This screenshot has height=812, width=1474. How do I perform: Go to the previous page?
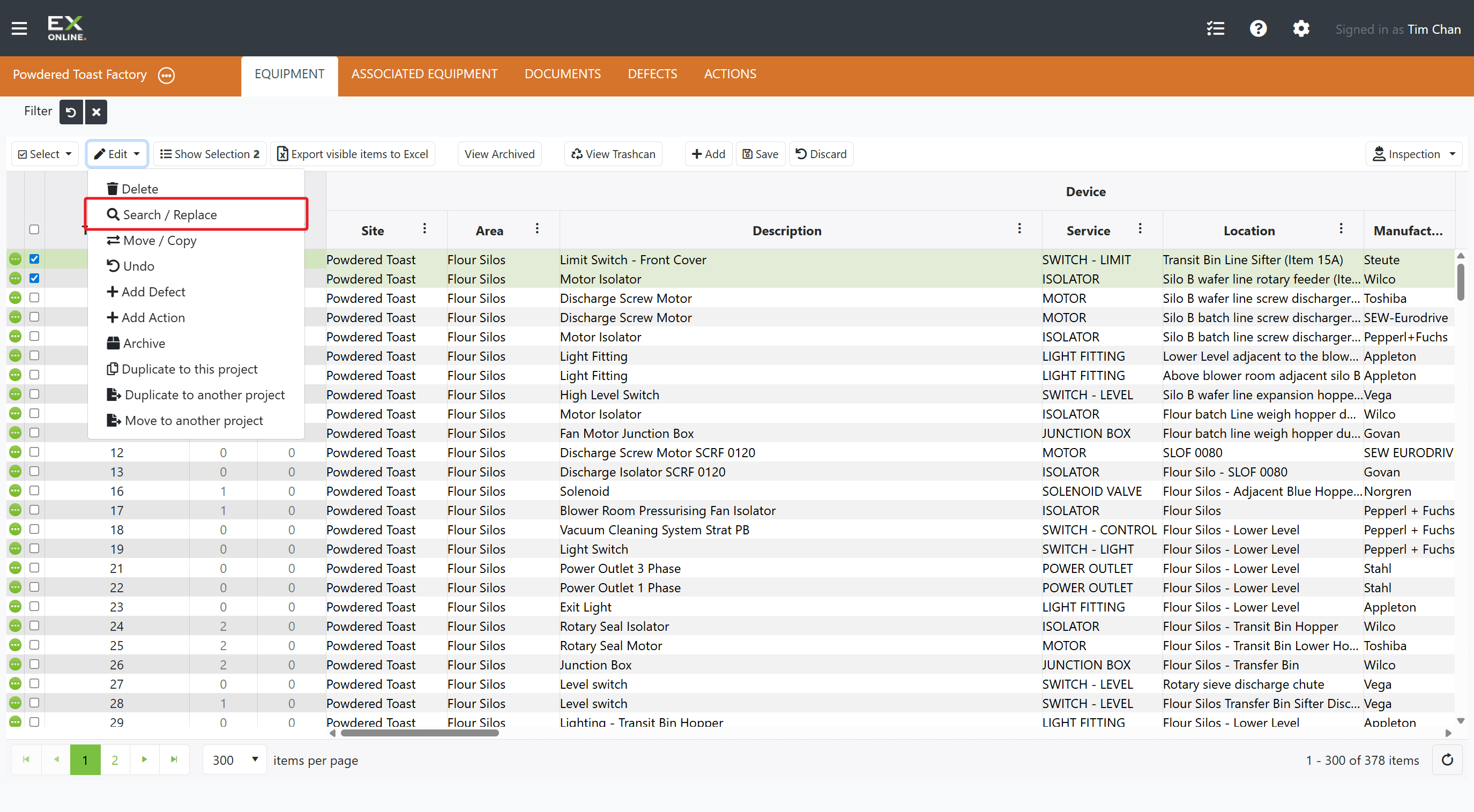click(x=56, y=759)
